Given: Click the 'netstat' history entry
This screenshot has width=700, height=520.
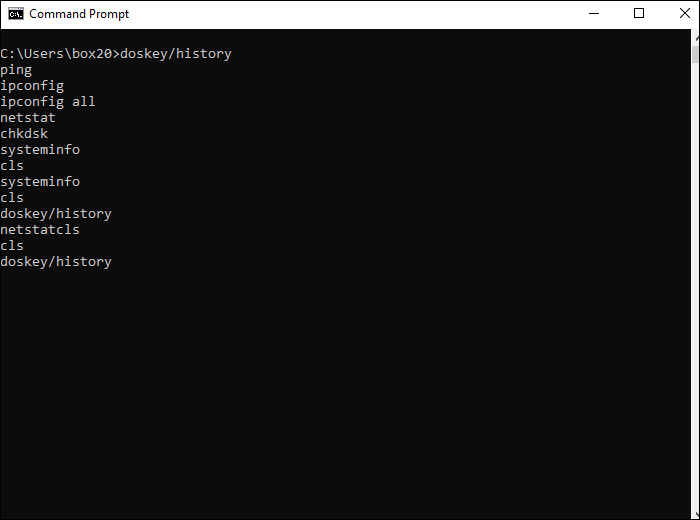Looking at the screenshot, I should [28, 118].
